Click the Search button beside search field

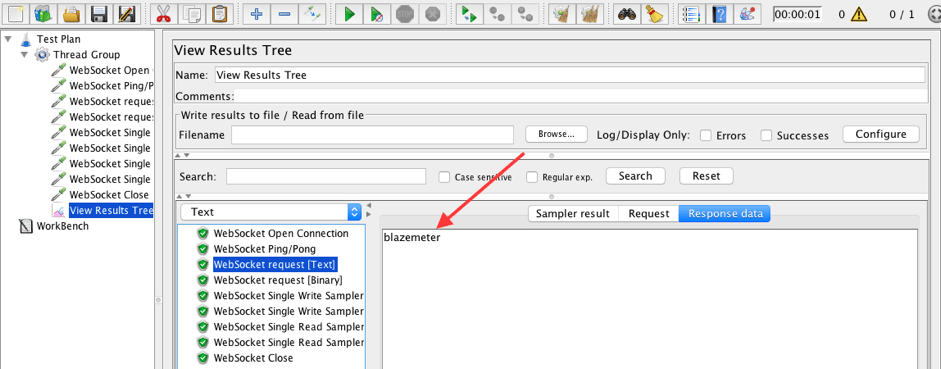(635, 176)
